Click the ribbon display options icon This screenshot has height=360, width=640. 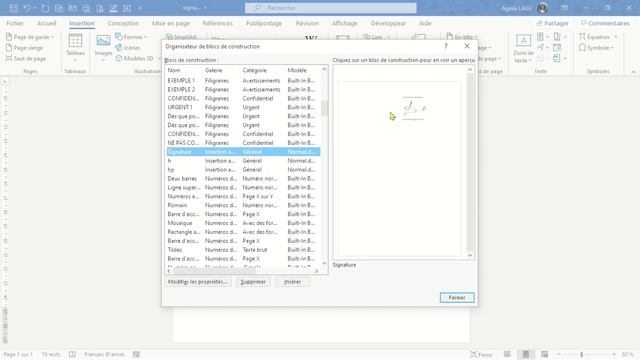coord(564,8)
